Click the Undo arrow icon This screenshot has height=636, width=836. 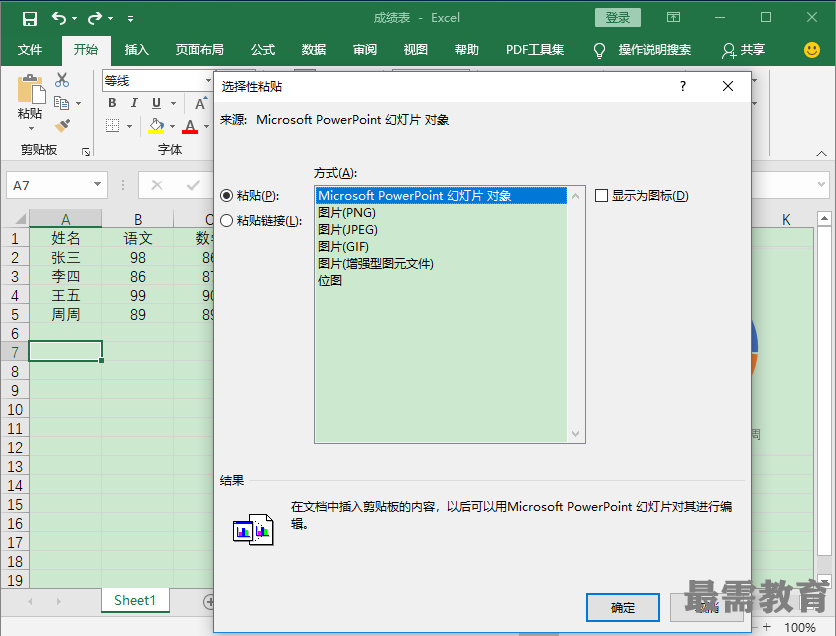click(59, 19)
